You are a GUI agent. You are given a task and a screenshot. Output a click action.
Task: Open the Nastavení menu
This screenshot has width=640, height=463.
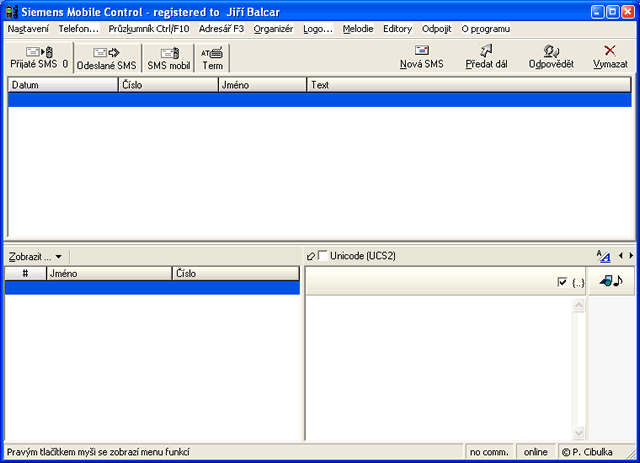(28, 29)
